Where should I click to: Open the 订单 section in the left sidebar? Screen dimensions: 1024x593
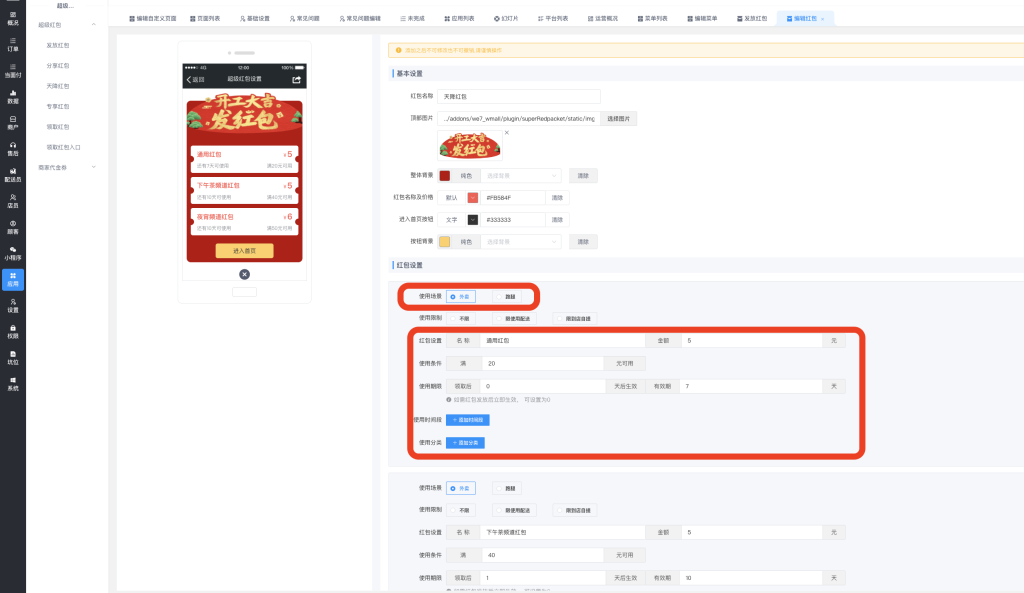(13, 45)
